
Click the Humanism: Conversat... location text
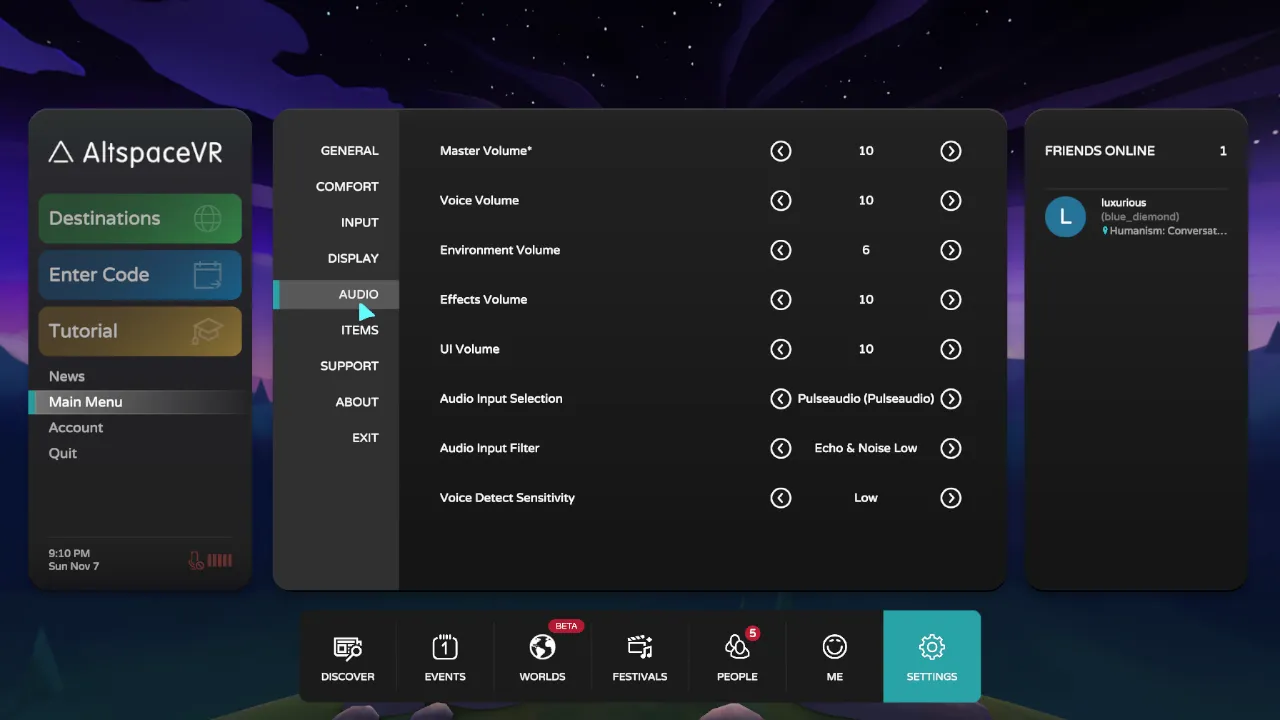click(1168, 231)
